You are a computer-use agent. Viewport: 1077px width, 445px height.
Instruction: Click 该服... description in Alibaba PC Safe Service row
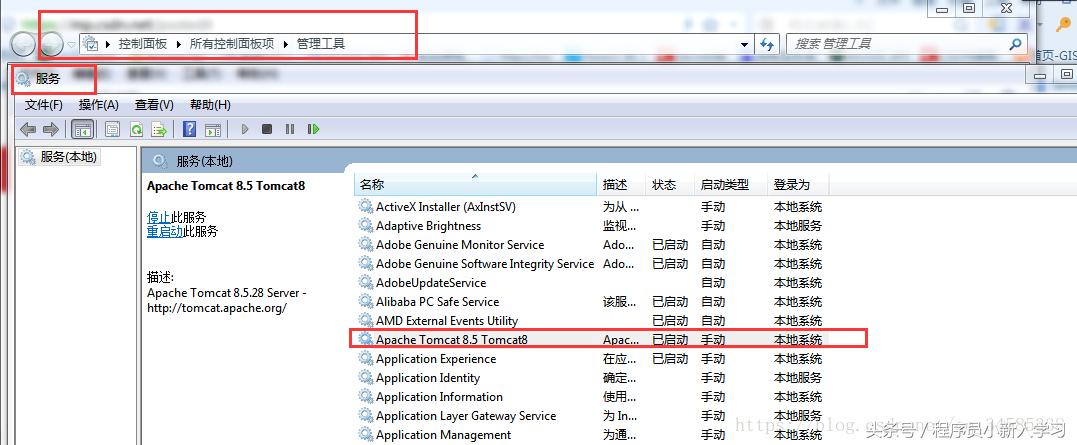click(621, 301)
